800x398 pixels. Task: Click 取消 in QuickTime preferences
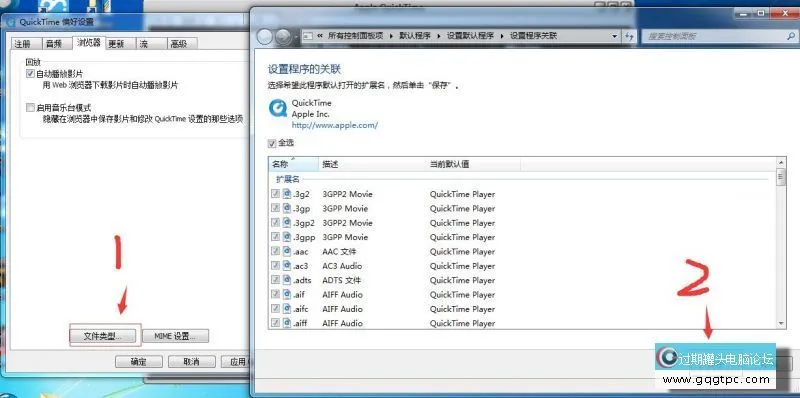click(x=191, y=362)
